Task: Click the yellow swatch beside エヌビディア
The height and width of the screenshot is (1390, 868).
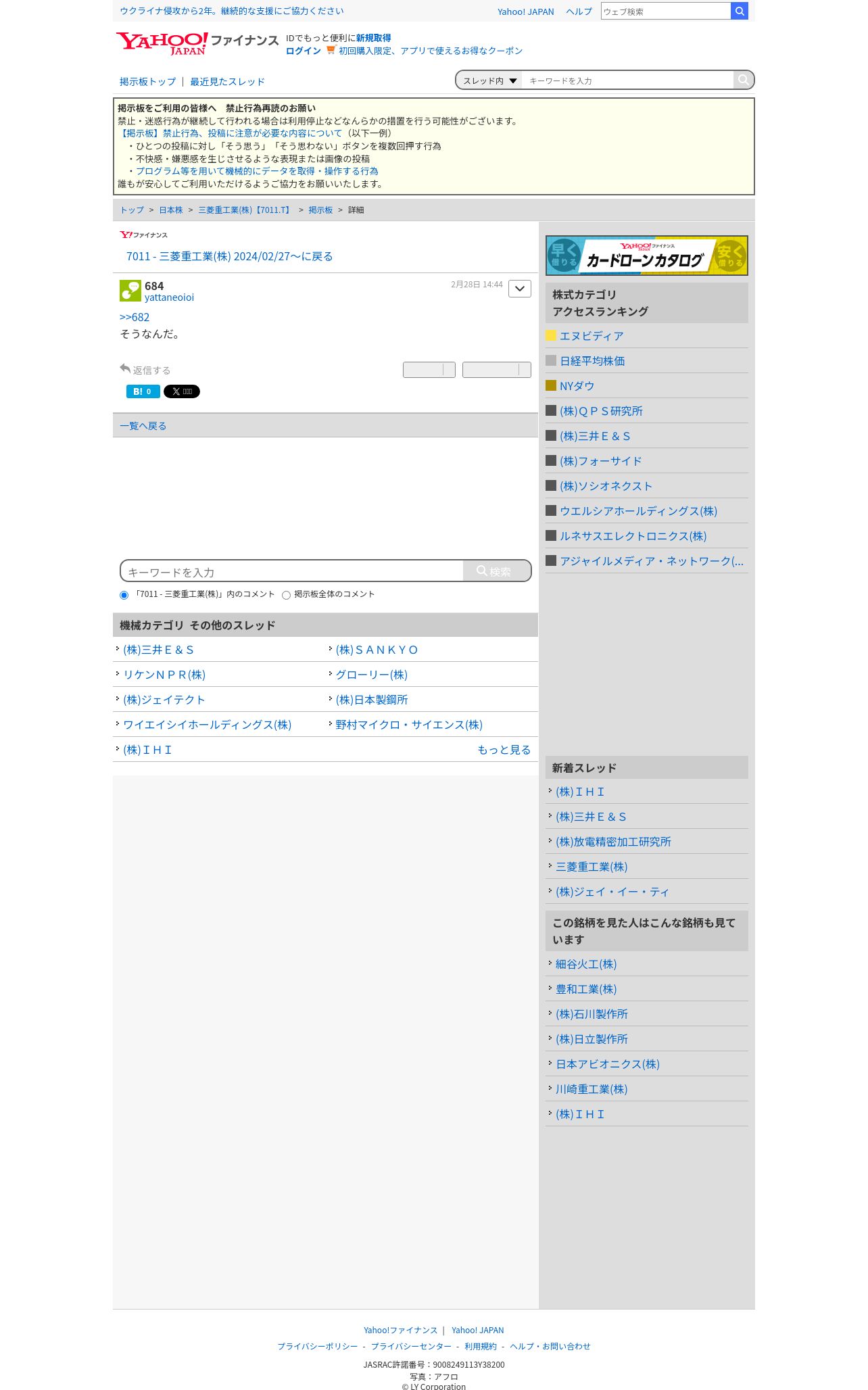Action: pos(551,335)
